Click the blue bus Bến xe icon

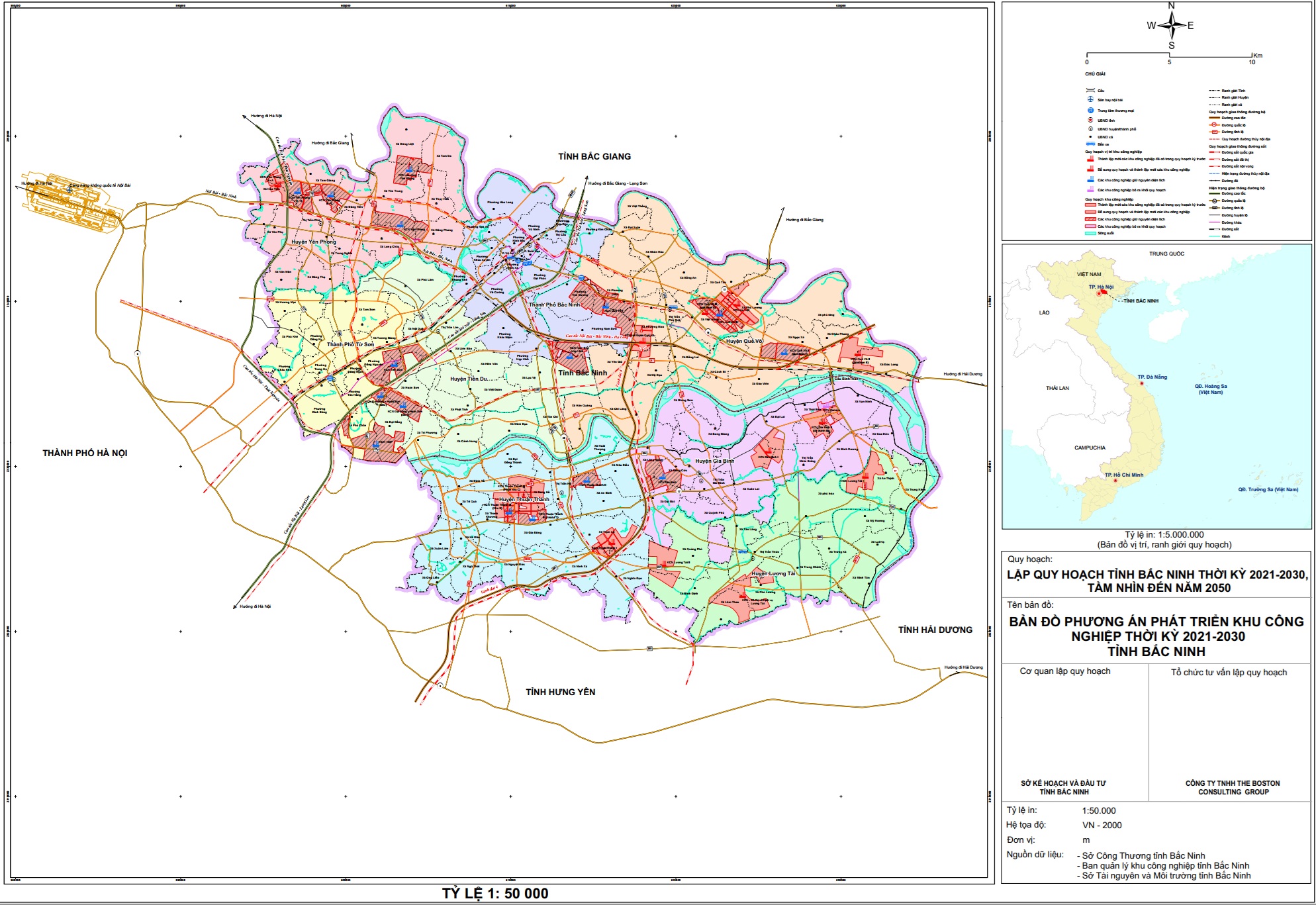(1090, 144)
